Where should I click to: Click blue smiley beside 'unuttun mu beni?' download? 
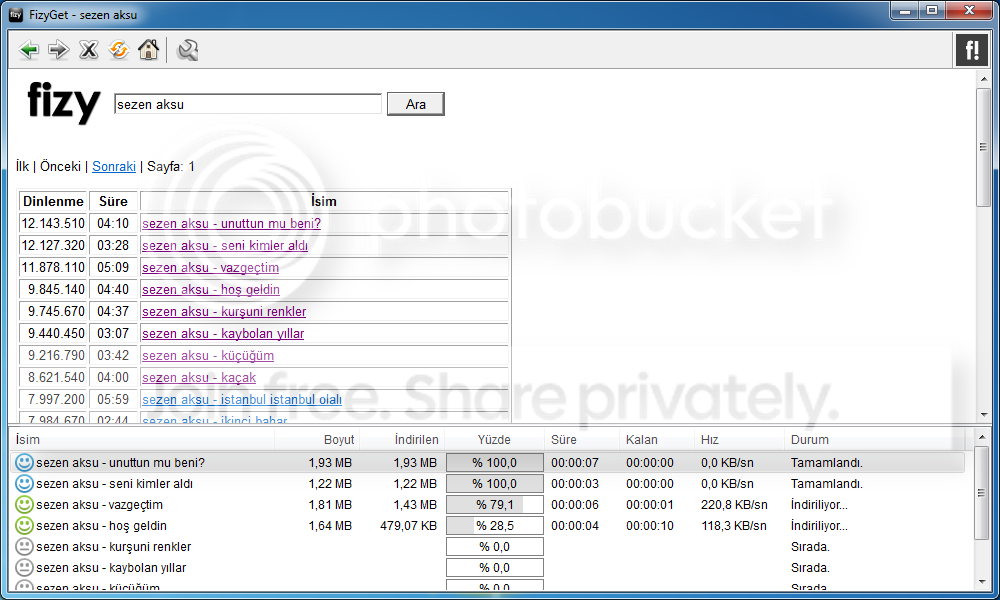point(25,463)
